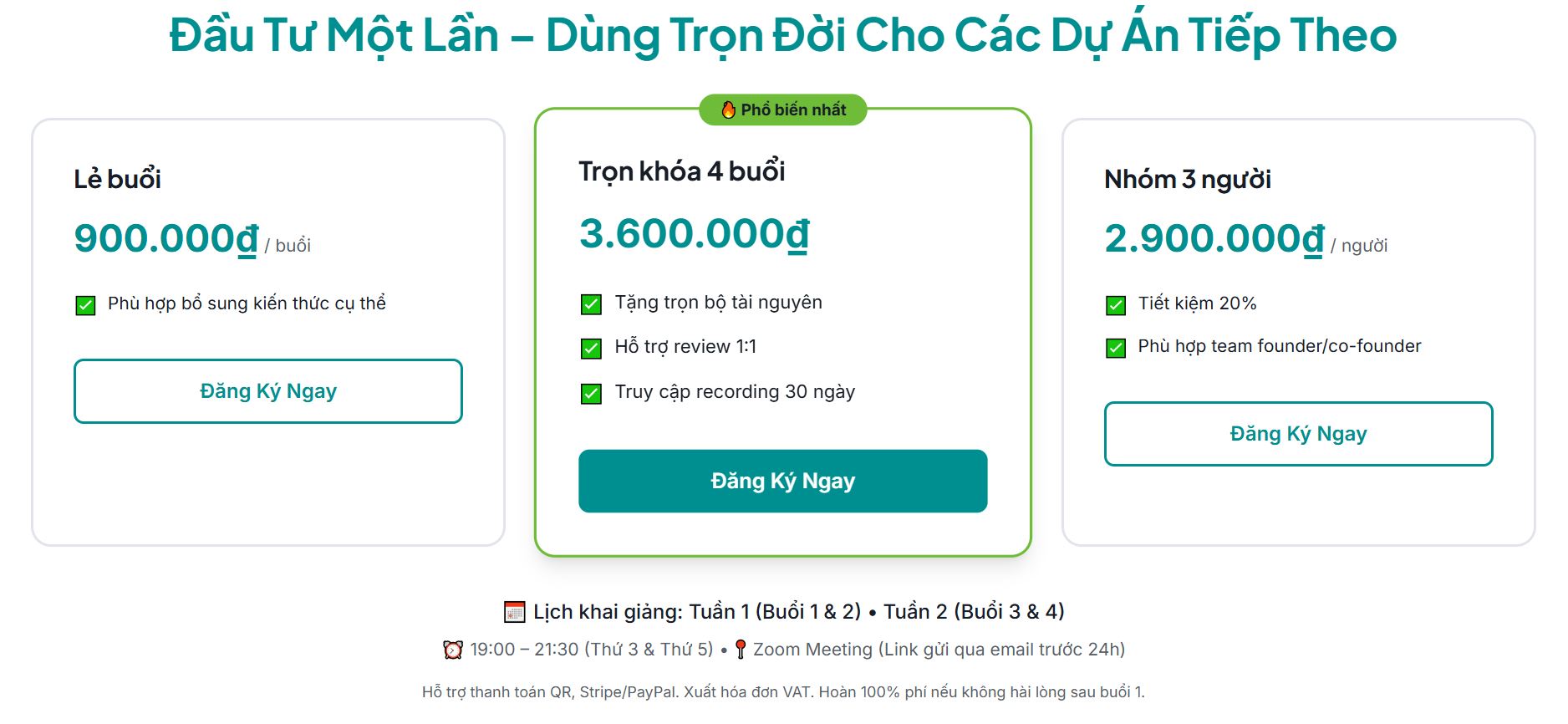Click checkmark icon beside Hỗ trợ review 1:1

pos(591,348)
